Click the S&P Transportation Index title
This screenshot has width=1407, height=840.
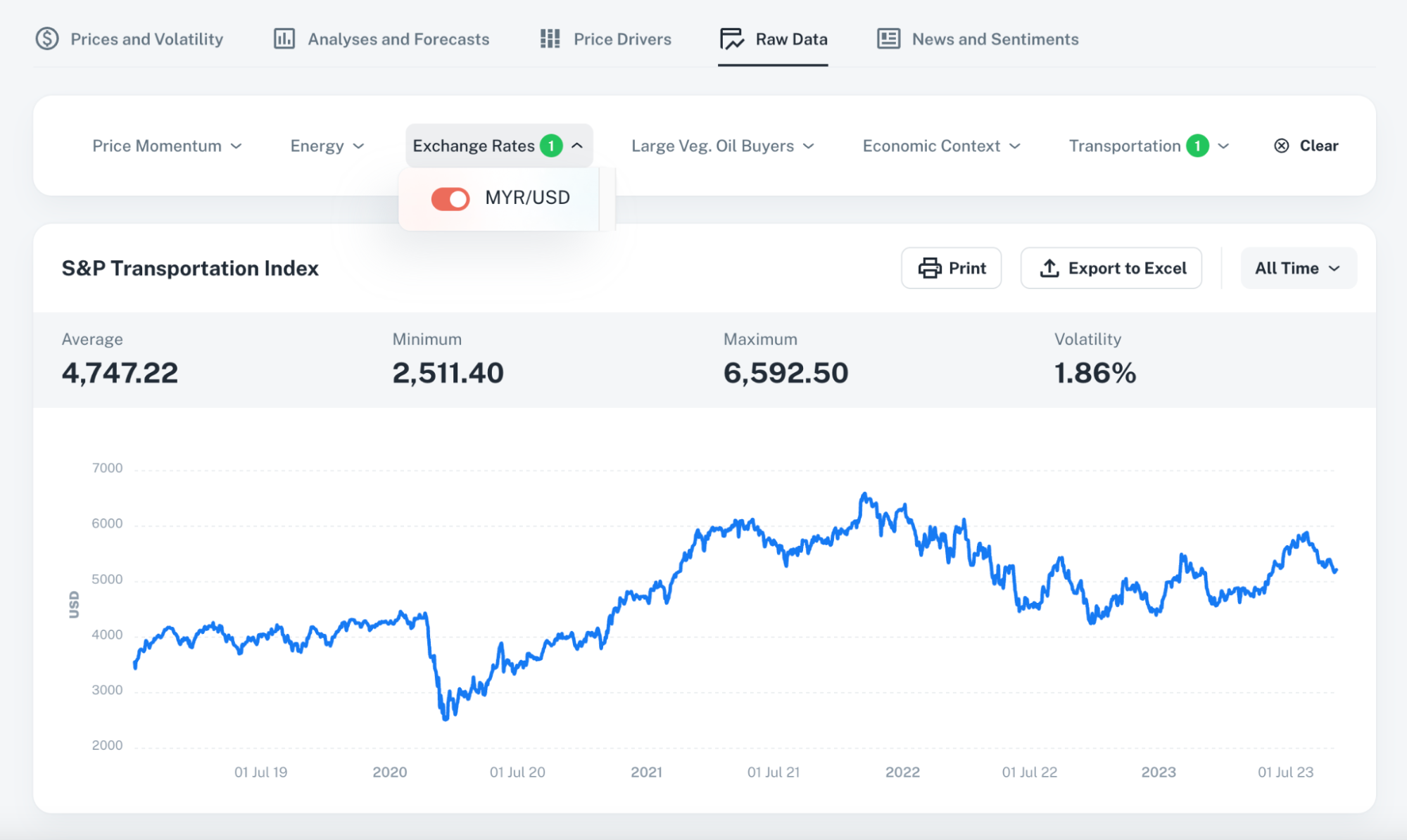point(190,268)
